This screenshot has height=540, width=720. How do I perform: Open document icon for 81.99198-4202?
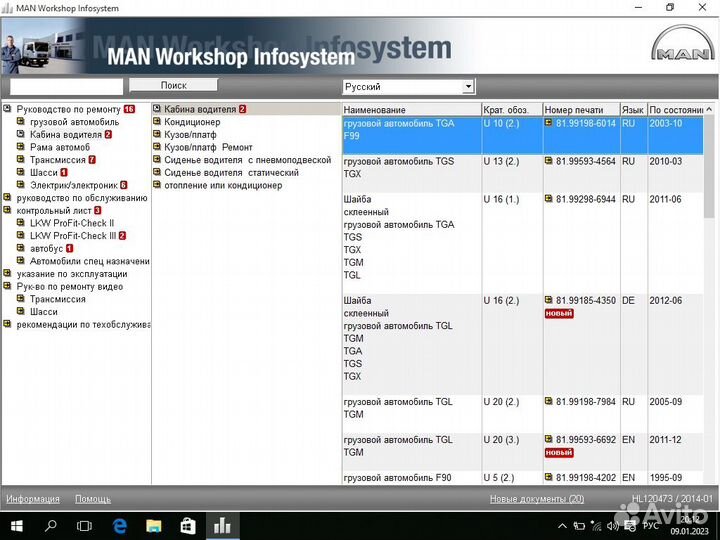click(x=549, y=478)
